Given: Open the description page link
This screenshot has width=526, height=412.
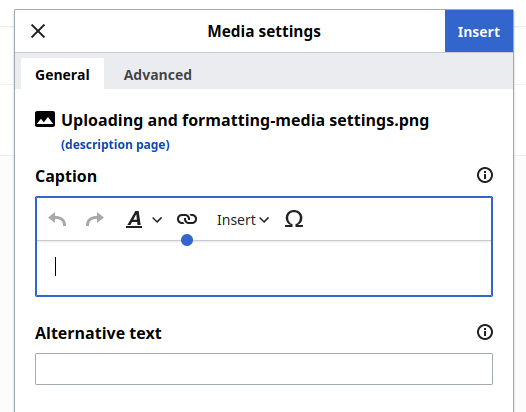Looking at the screenshot, I should point(115,145).
